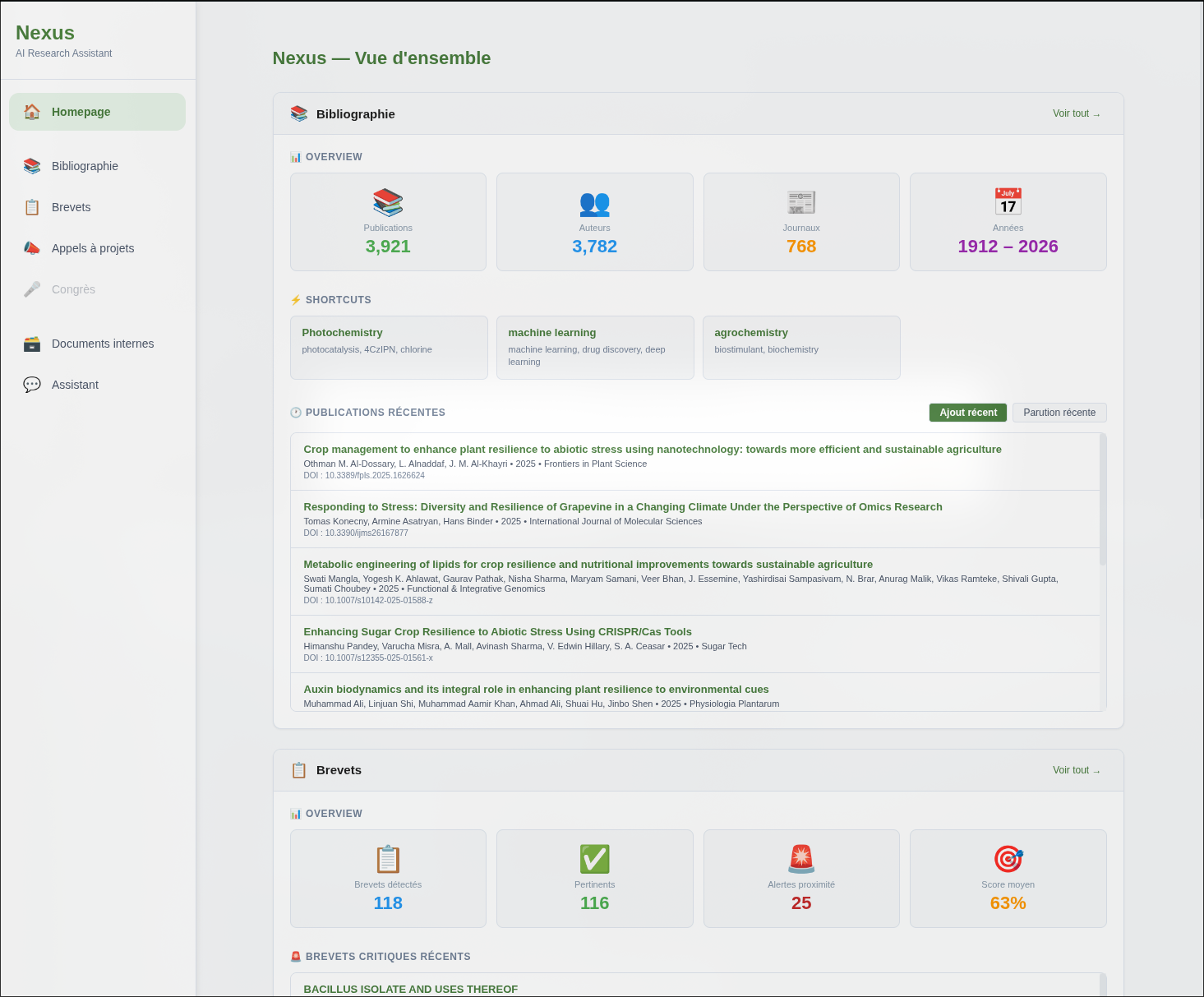
Task: Expand the Photochemistry shortcut card
Action: pos(388,347)
